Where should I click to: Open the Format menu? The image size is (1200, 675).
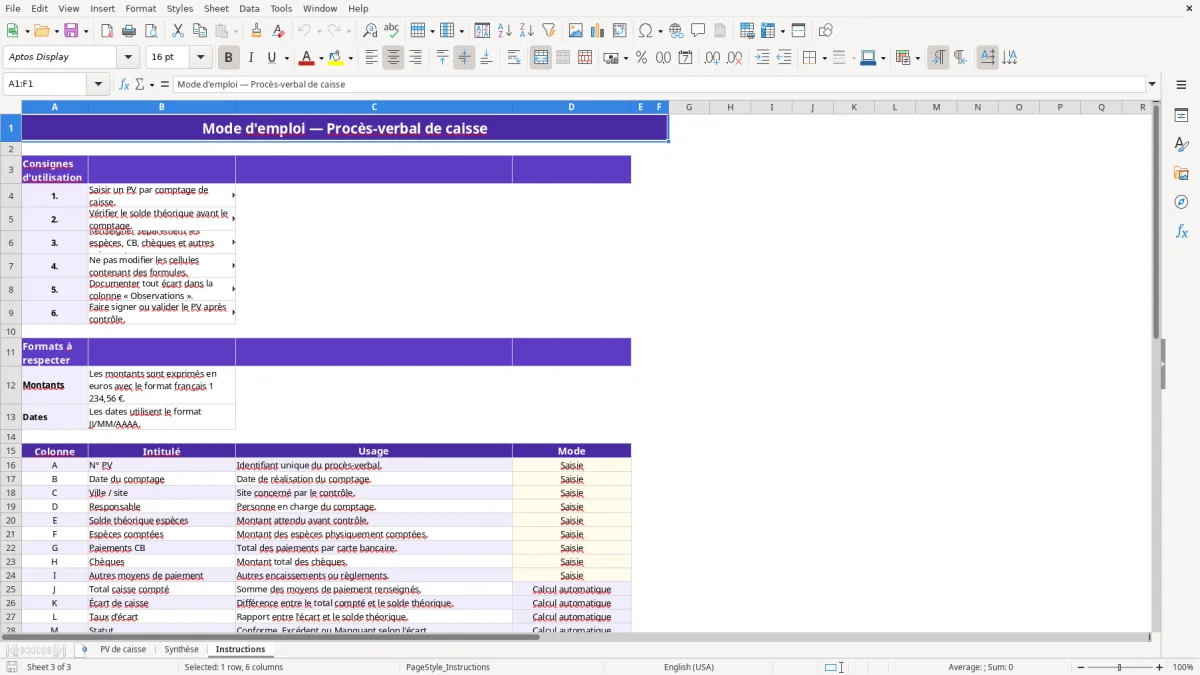click(x=140, y=8)
